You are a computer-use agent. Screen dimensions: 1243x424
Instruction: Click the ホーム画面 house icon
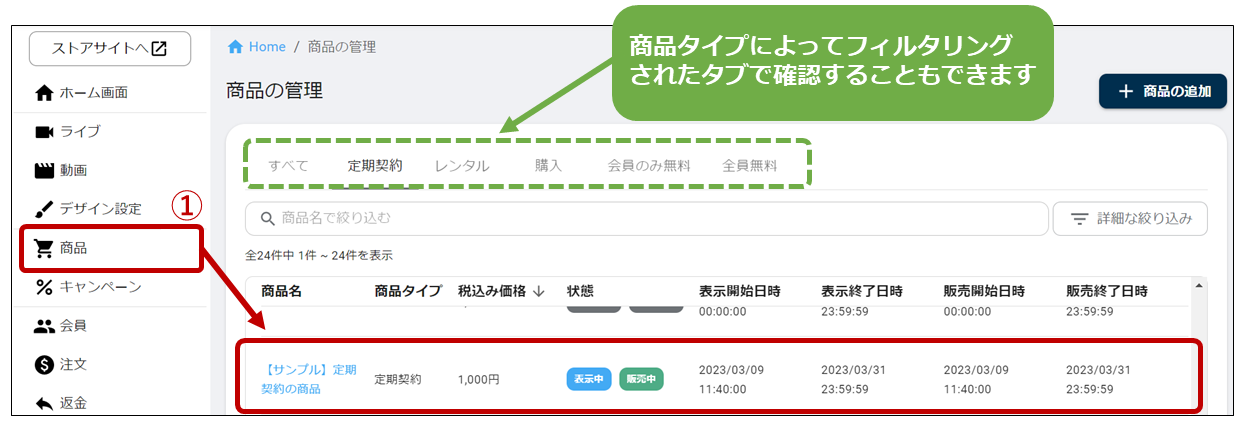[44, 93]
